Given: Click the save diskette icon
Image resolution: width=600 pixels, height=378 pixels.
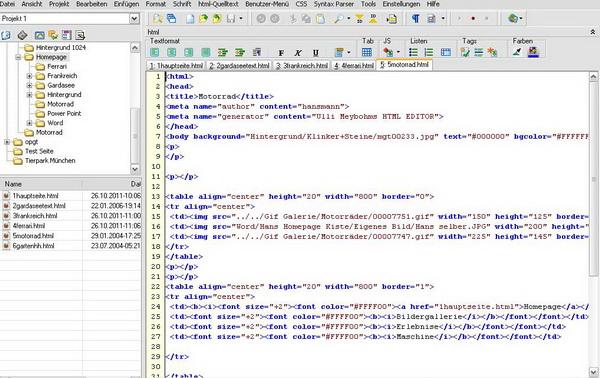Looking at the screenshot, I should coord(231,18).
